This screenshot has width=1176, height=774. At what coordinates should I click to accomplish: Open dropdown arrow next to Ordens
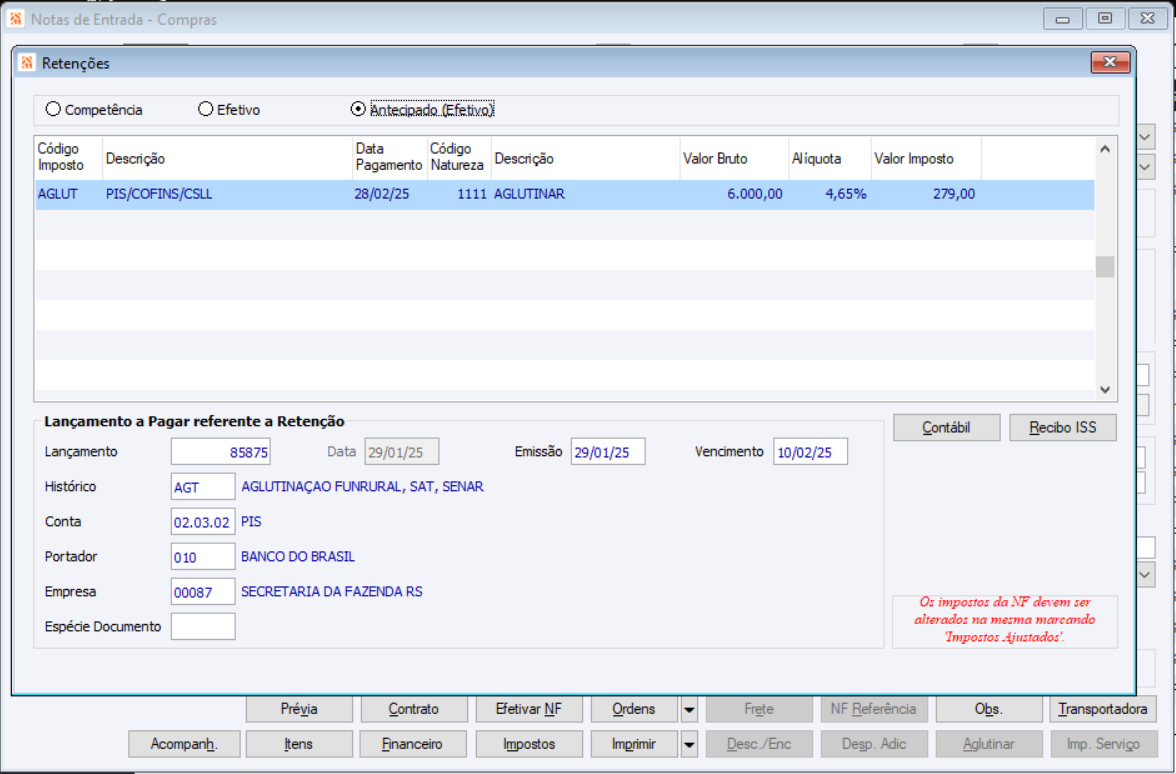[689, 710]
